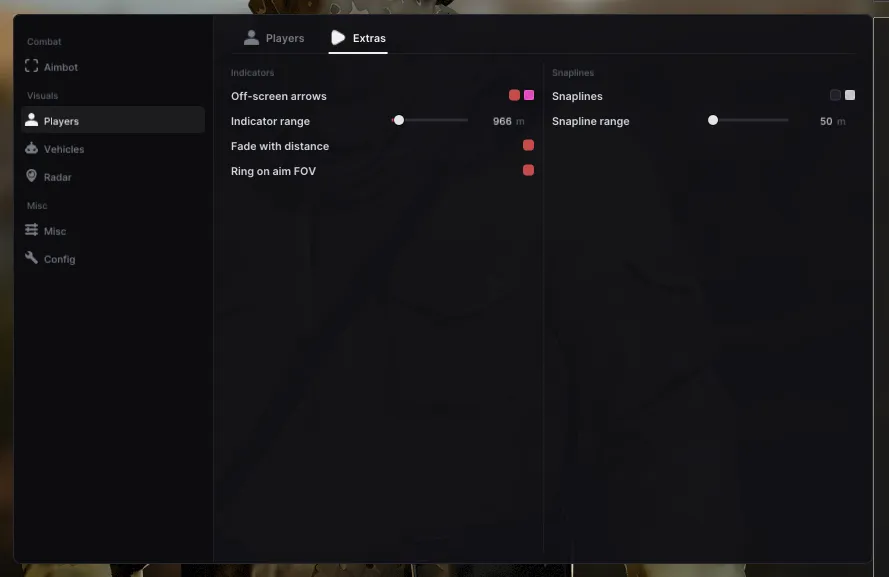Screen dimensions: 889x577
Task: Click the Vehicles icon in the sidebar
Action: tap(32, 148)
